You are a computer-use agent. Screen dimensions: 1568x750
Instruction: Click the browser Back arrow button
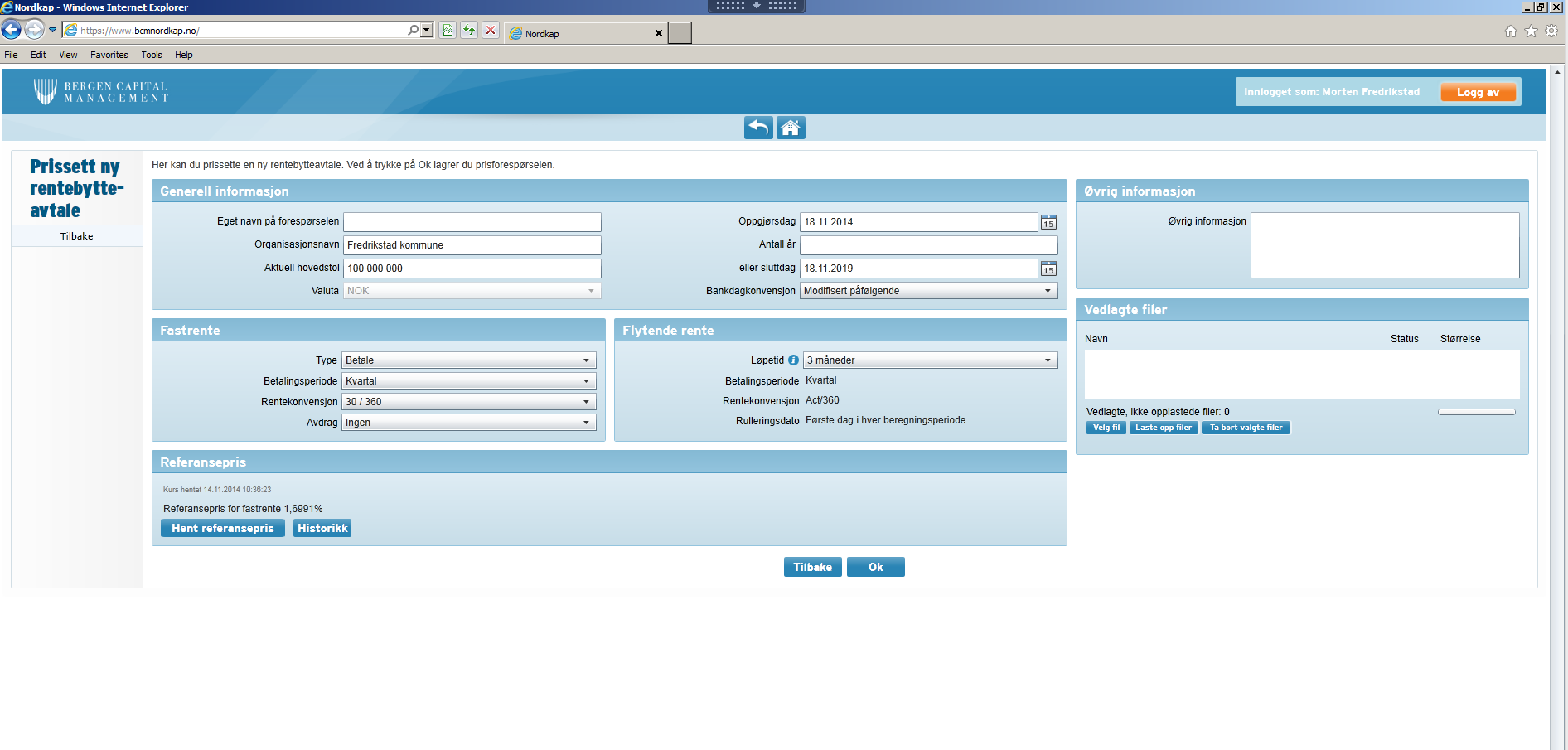click(x=11, y=31)
